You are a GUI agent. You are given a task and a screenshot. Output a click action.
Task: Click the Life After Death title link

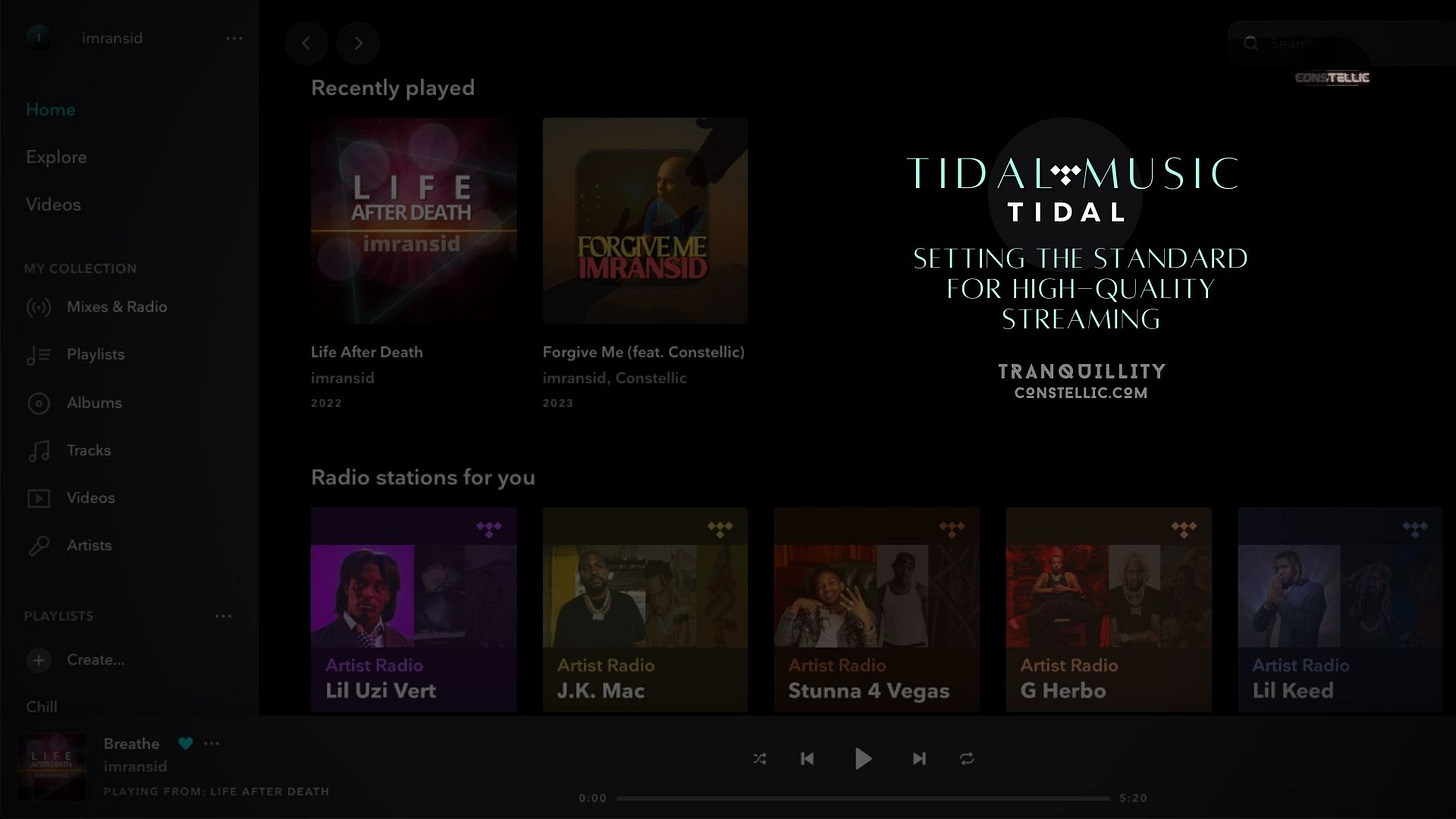tap(367, 352)
